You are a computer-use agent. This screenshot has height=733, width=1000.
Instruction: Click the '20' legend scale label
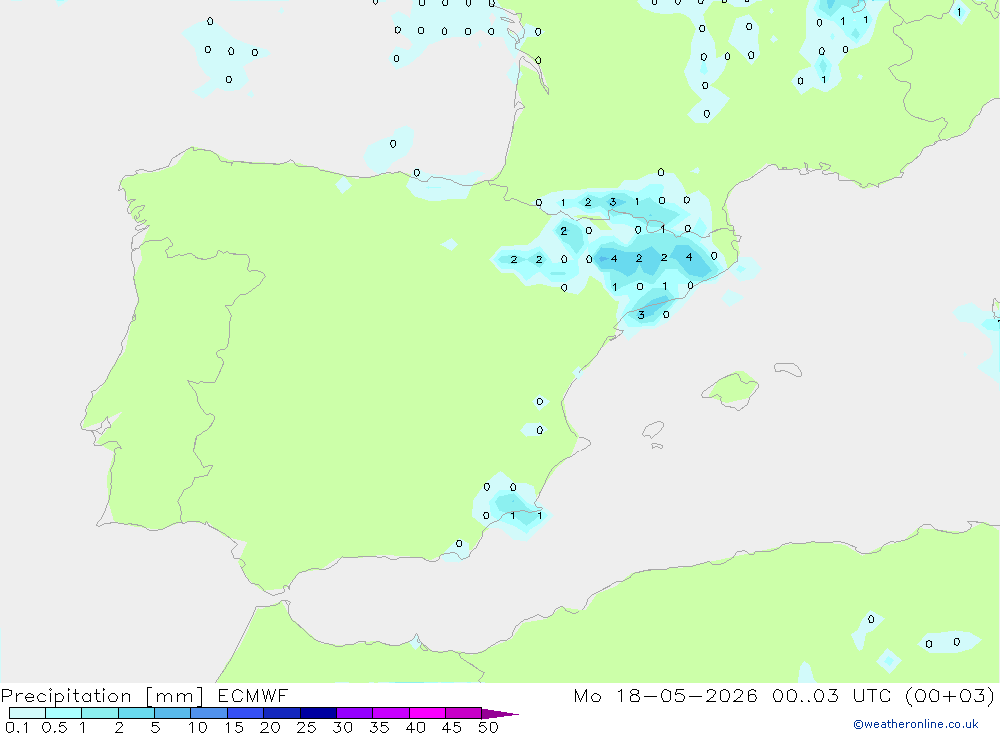point(270,727)
